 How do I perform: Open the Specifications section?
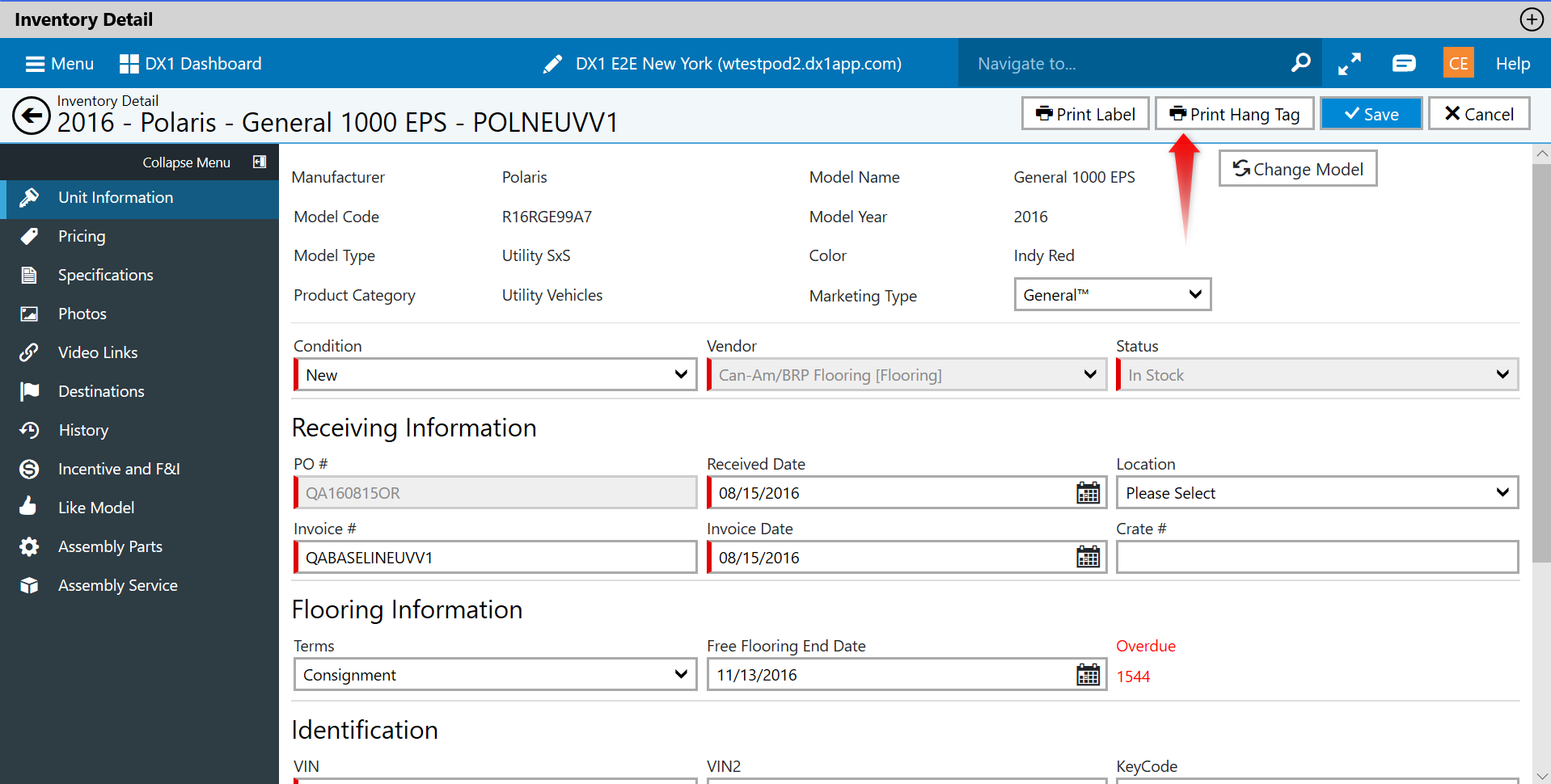click(x=139, y=276)
